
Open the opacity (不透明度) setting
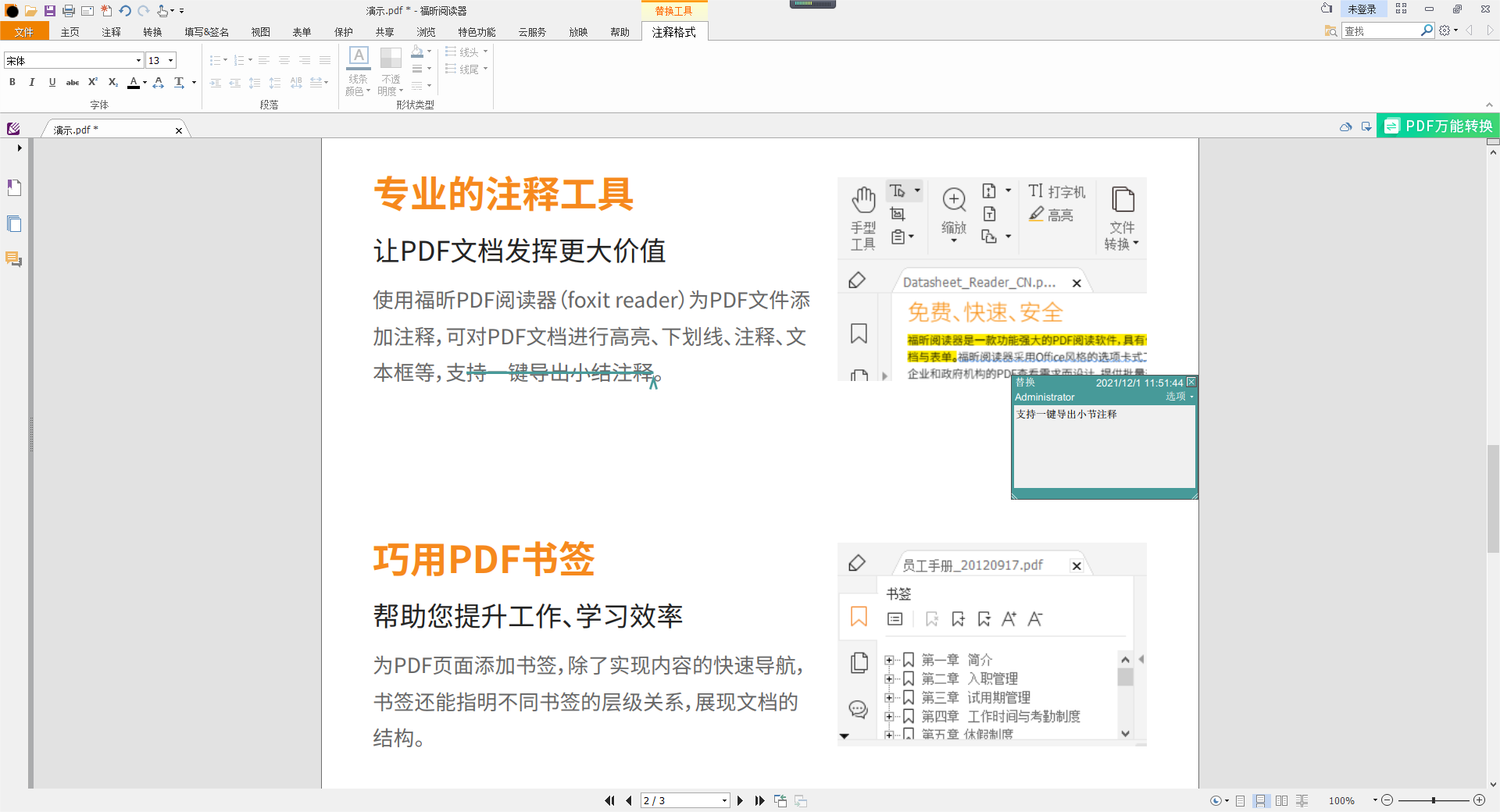point(391,69)
